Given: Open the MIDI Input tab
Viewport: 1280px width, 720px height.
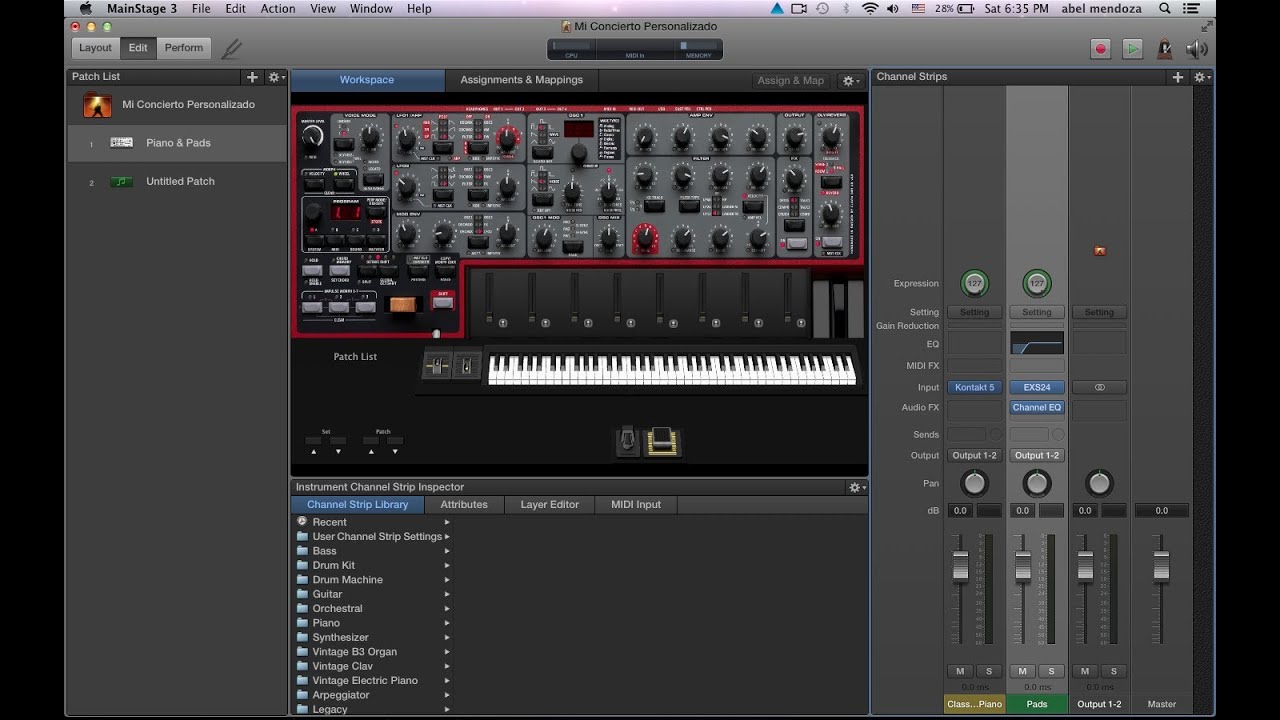Looking at the screenshot, I should click(x=636, y=505).
